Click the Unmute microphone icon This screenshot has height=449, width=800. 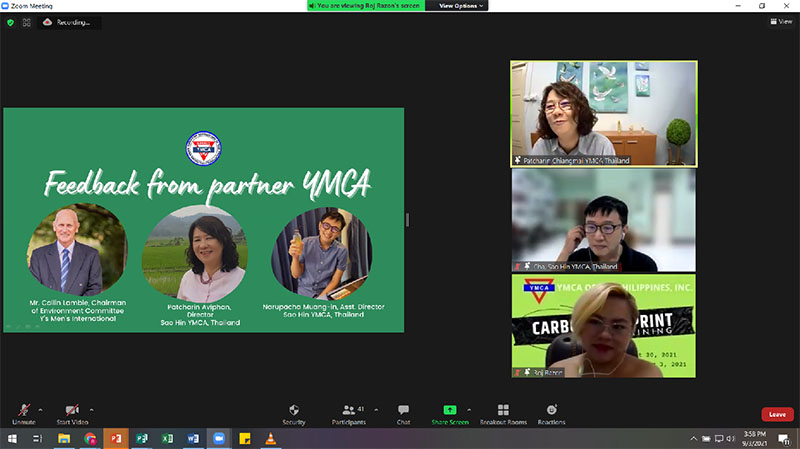coord(23,410)
